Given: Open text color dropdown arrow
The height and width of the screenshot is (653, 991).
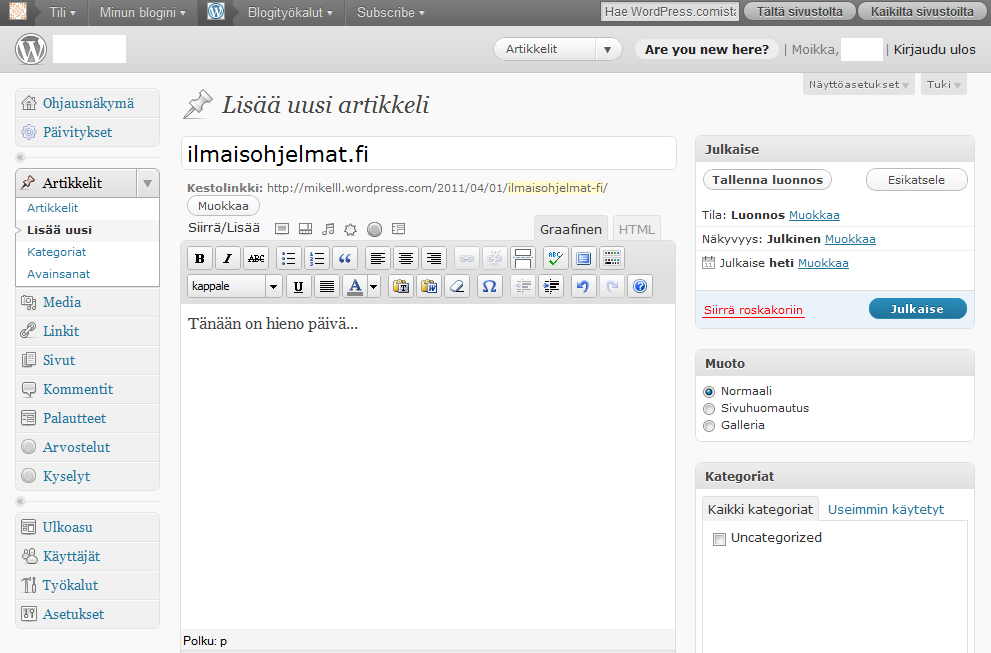Looking at the screenshot, I should pyautogui.click(x=374, y=286).
